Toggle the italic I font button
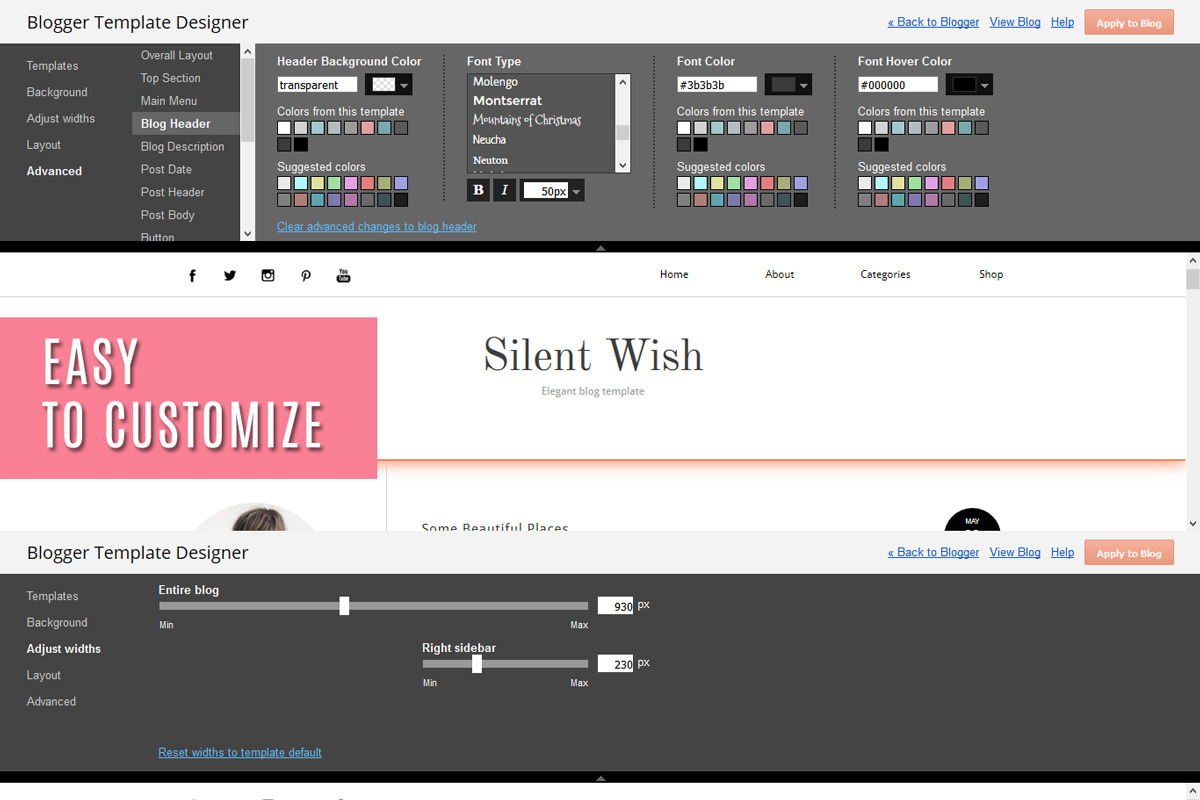This screenshot has height=800, width=1200. (x=504, y=190)
